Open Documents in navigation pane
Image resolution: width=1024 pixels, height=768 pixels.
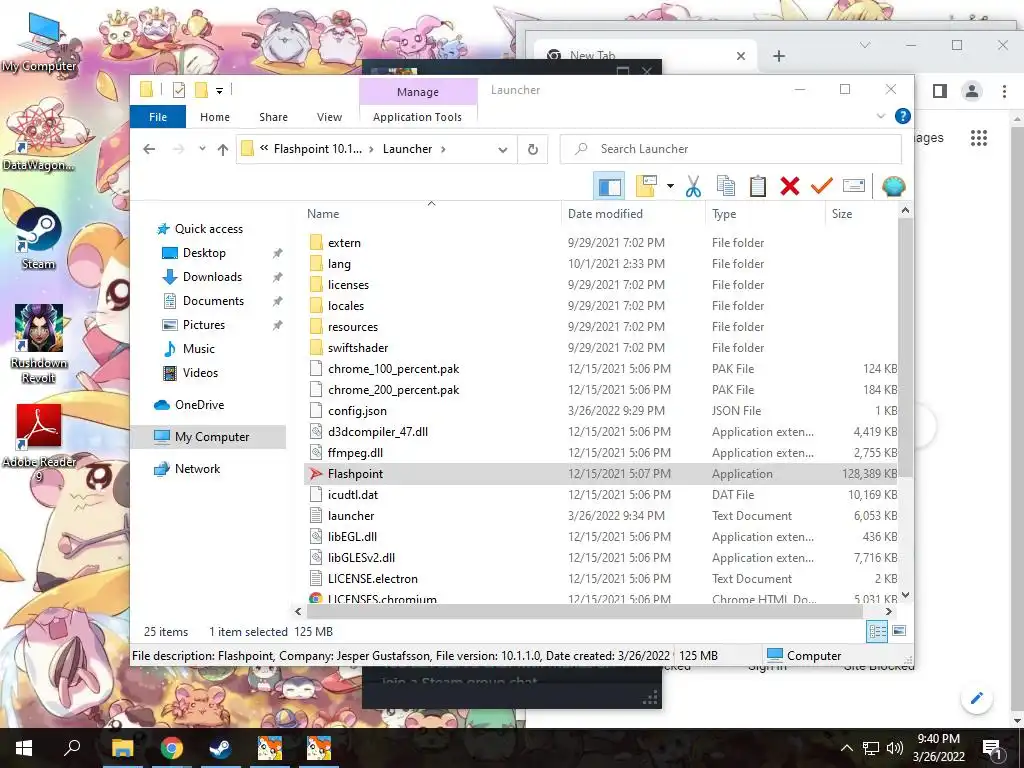click(213, 301)
